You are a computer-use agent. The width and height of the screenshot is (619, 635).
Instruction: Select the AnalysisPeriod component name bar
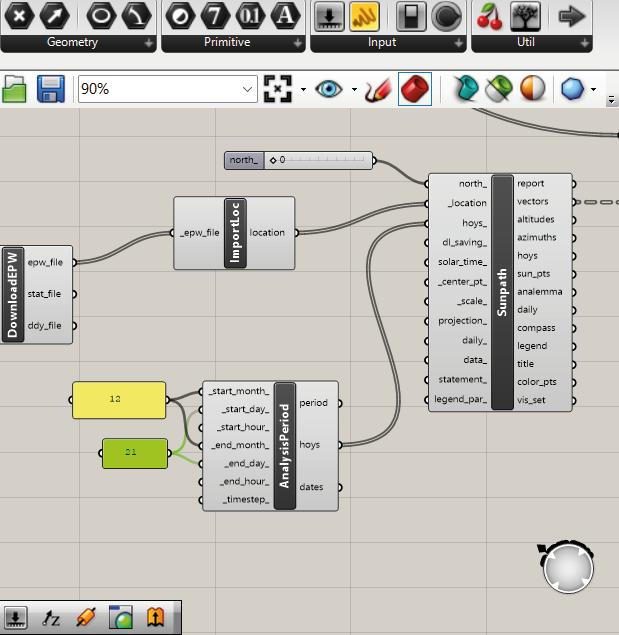click(285, 446)
